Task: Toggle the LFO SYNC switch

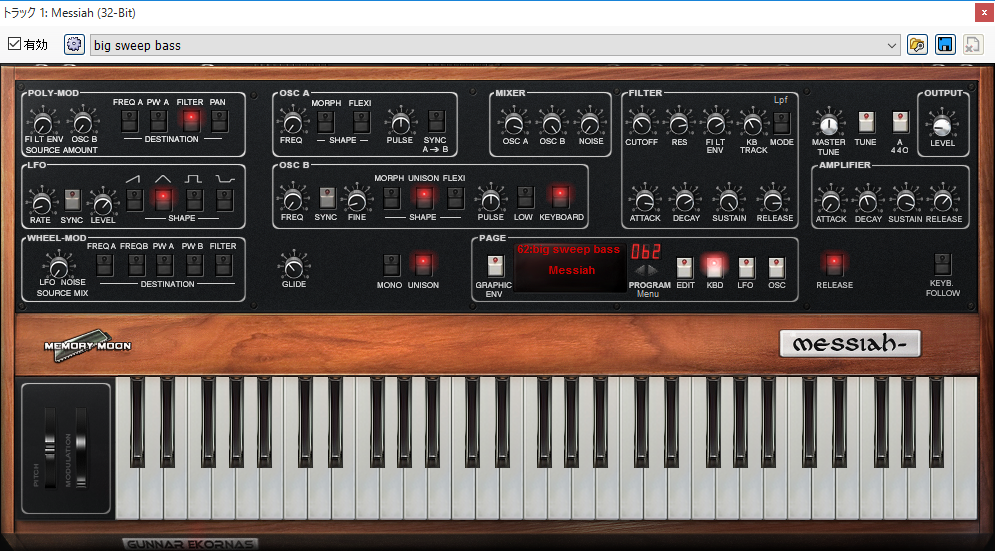Action: pos(72,200)
